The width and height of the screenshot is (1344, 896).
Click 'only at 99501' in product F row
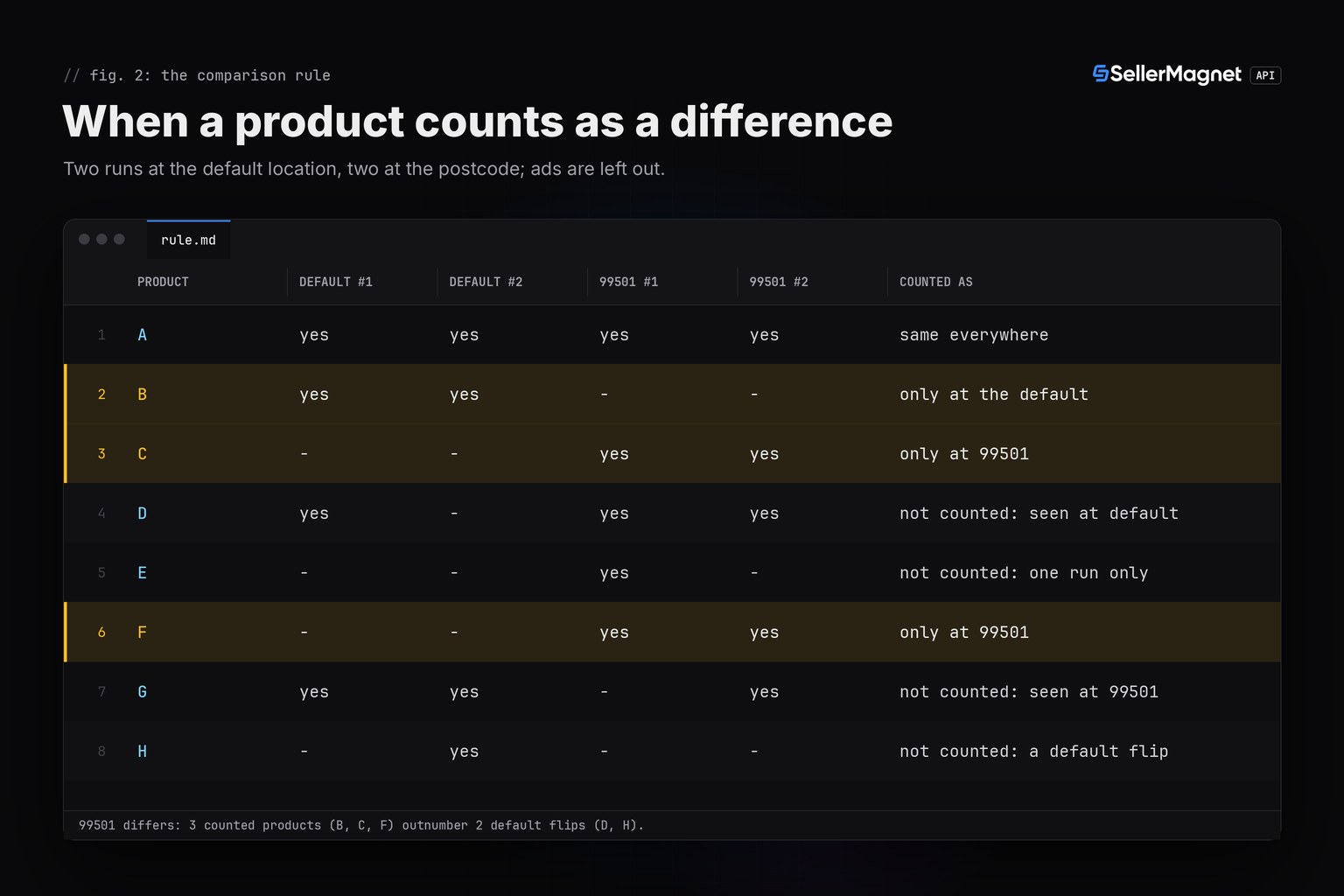(x=964, y=633)
